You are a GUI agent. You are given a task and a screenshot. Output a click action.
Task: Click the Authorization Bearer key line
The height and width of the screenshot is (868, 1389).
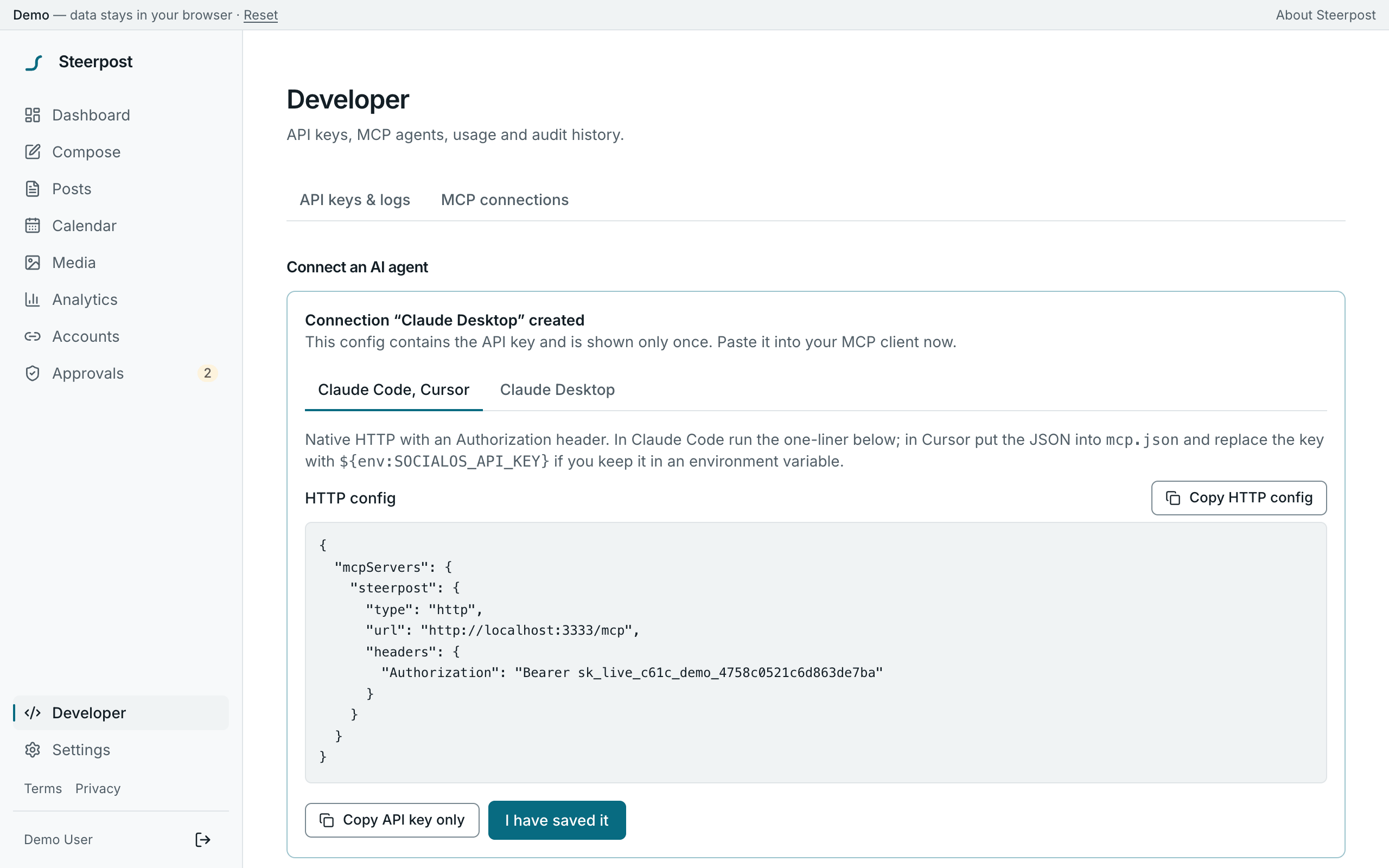pos(632,672)
